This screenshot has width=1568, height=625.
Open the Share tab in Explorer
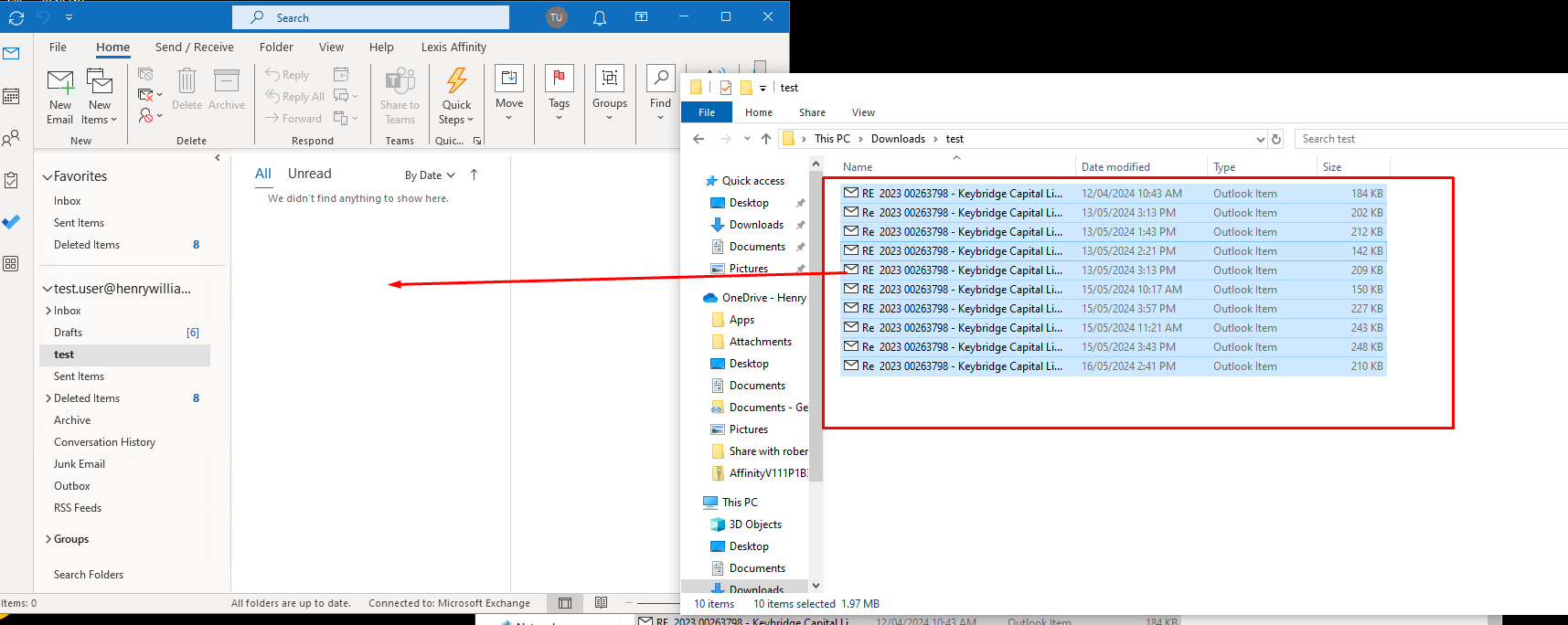[x=812, y=112]
